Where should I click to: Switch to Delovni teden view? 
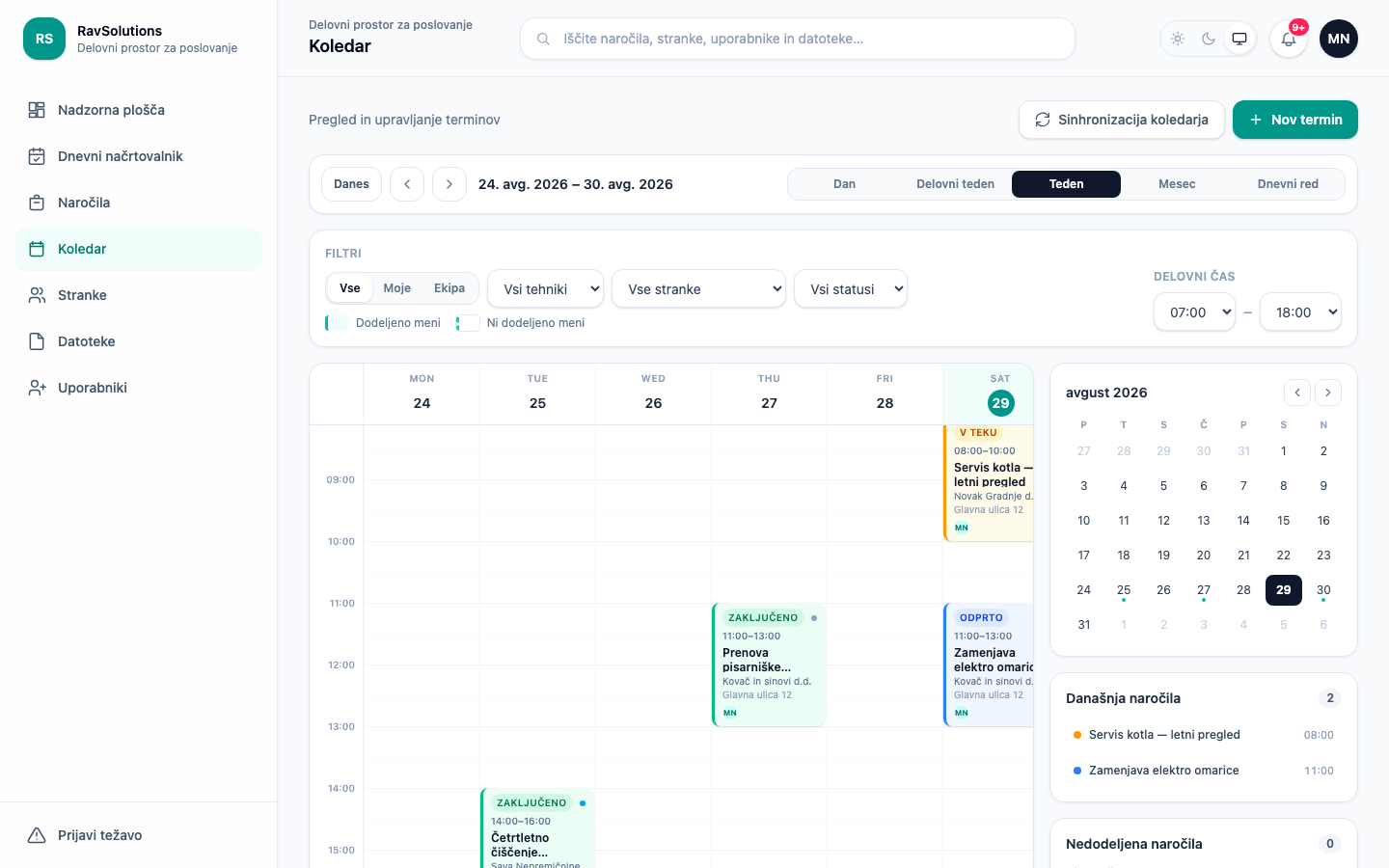956,184
